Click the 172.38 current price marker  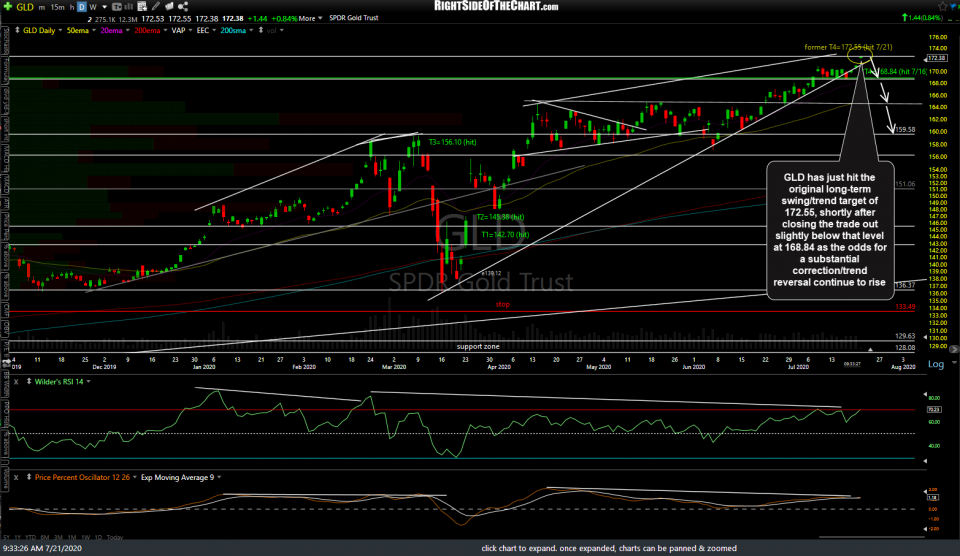pos(936,58)
